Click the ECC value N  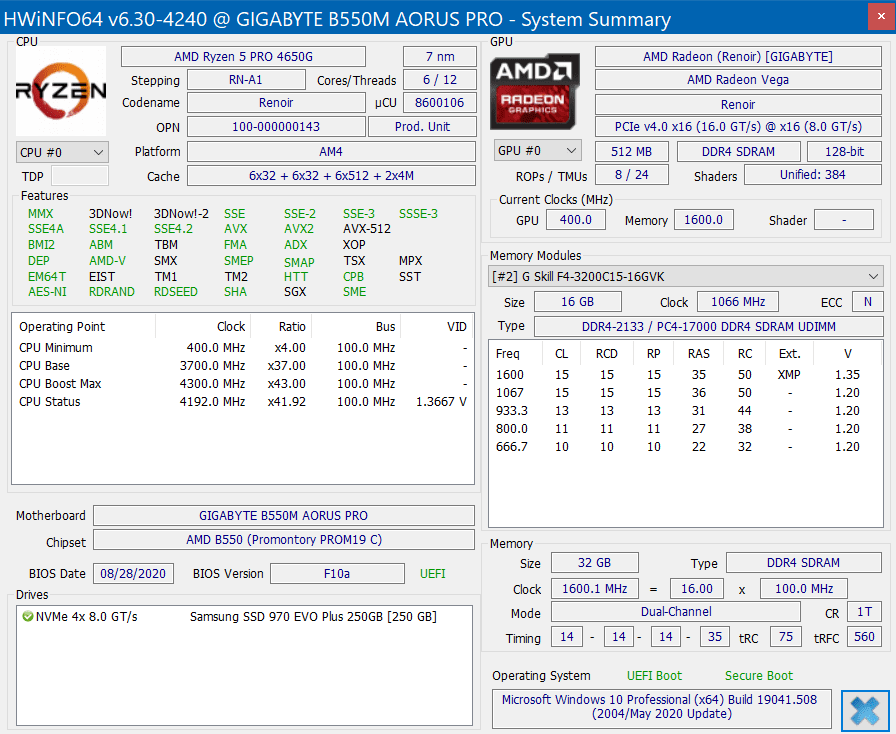point(867,302)
